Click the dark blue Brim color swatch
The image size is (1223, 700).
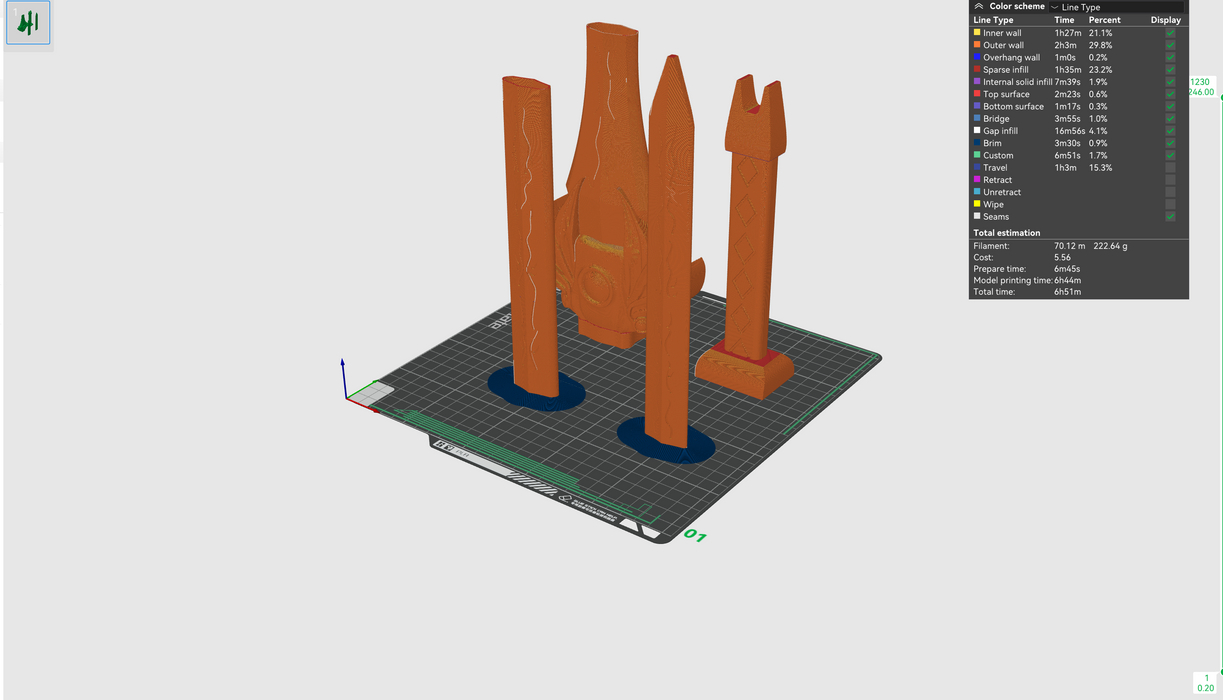pyautogui.click(x=977, y=143)
